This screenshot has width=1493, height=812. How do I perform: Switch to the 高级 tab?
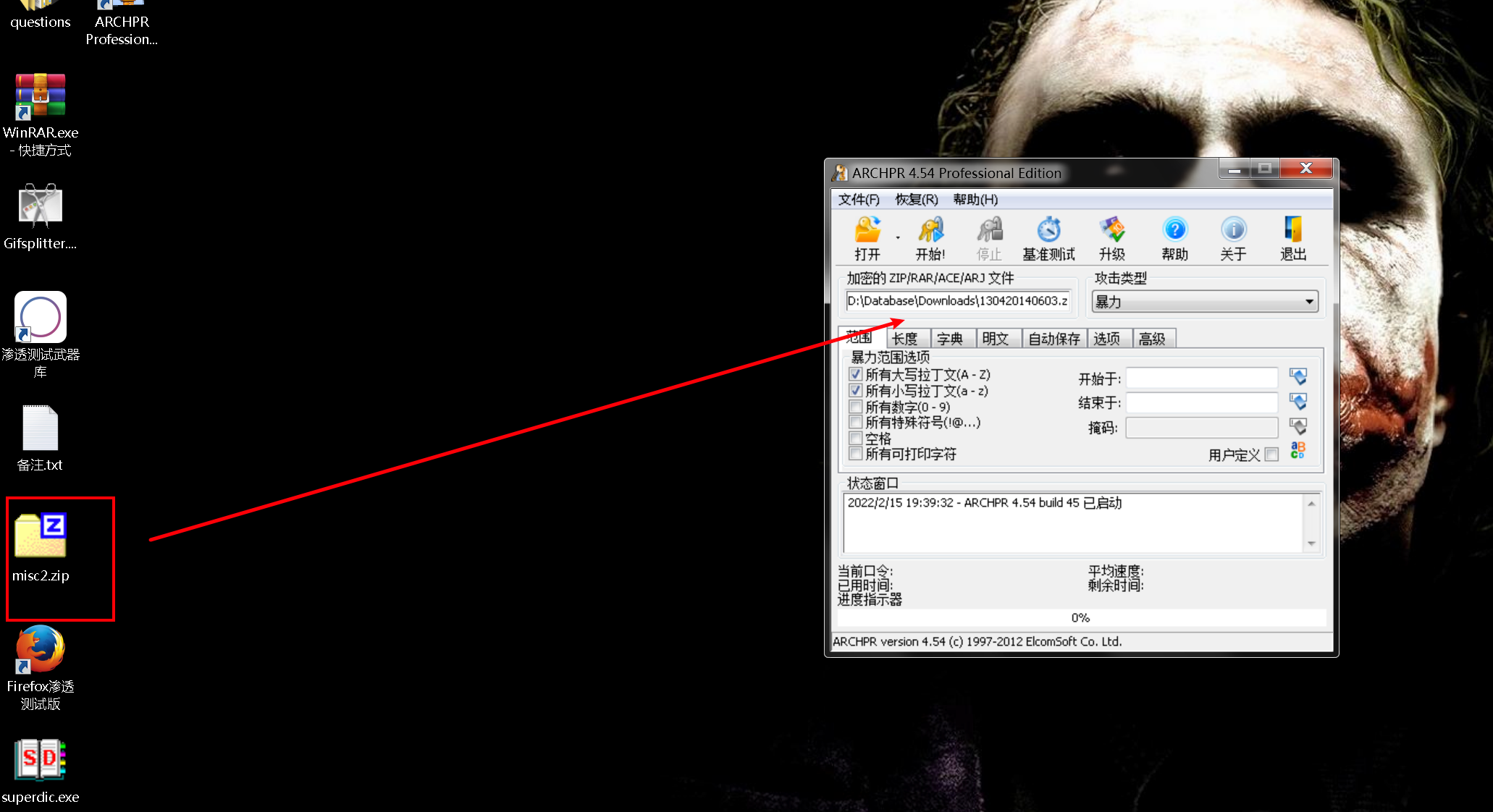1153,338
